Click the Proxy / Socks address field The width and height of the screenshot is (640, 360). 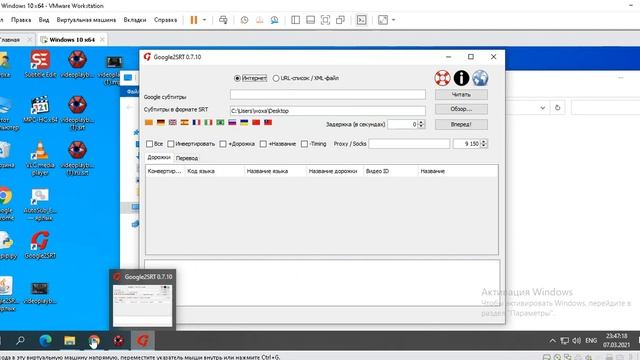point(409,144)
